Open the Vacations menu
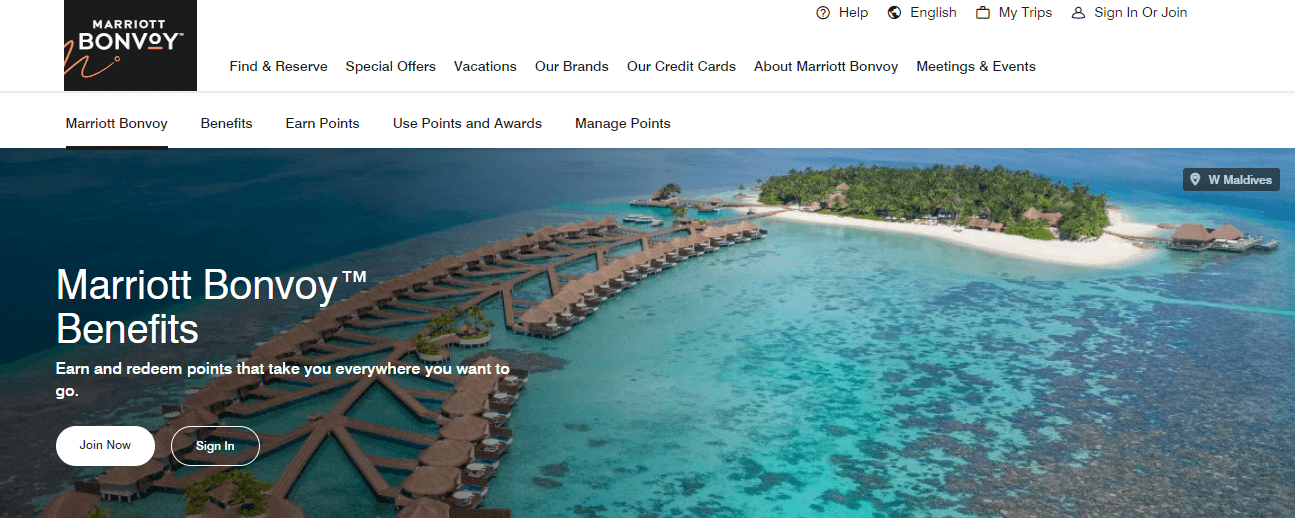Image resolution: width=1295 pixels, height=518 pixels. click(485, 66)
